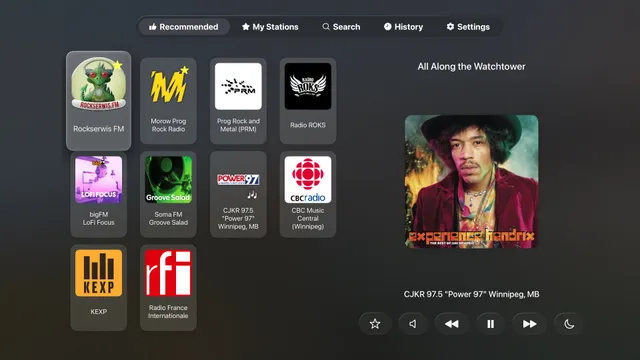
Task: Skip back with the rewind button
Action: pos(451,324)
